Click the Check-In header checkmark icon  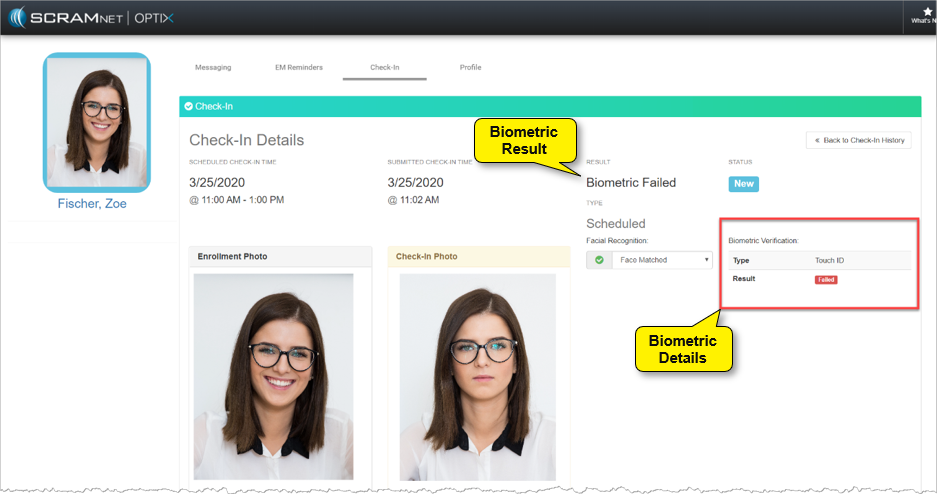[x=188, y=106]
